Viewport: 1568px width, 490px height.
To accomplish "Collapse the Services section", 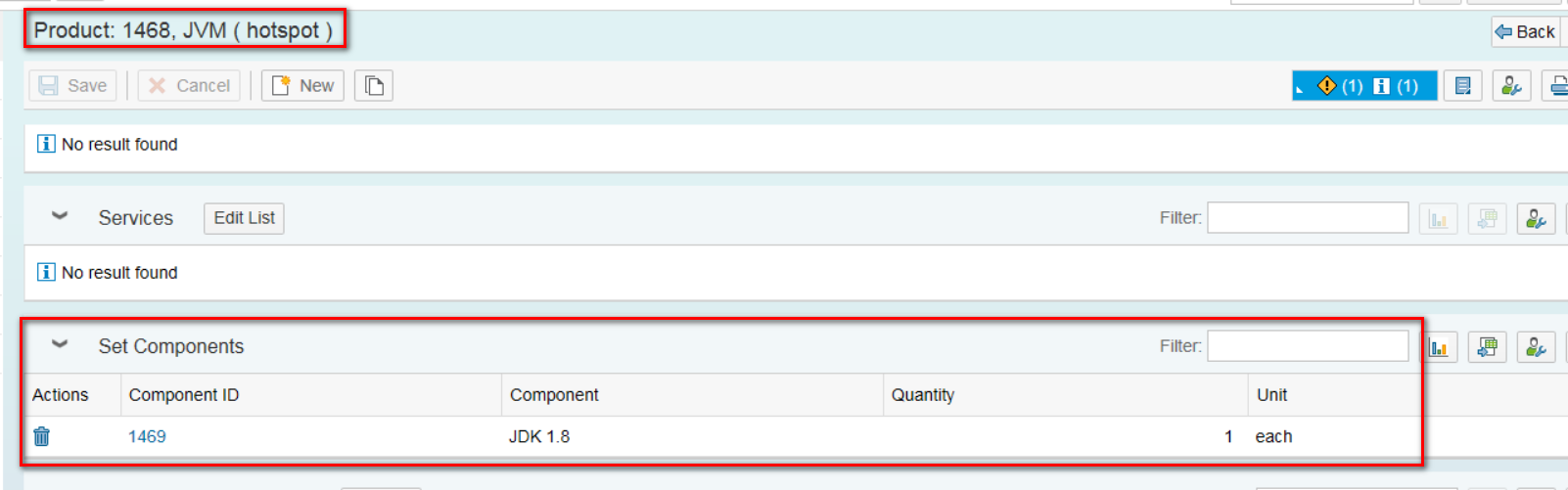I will point(60,217).
